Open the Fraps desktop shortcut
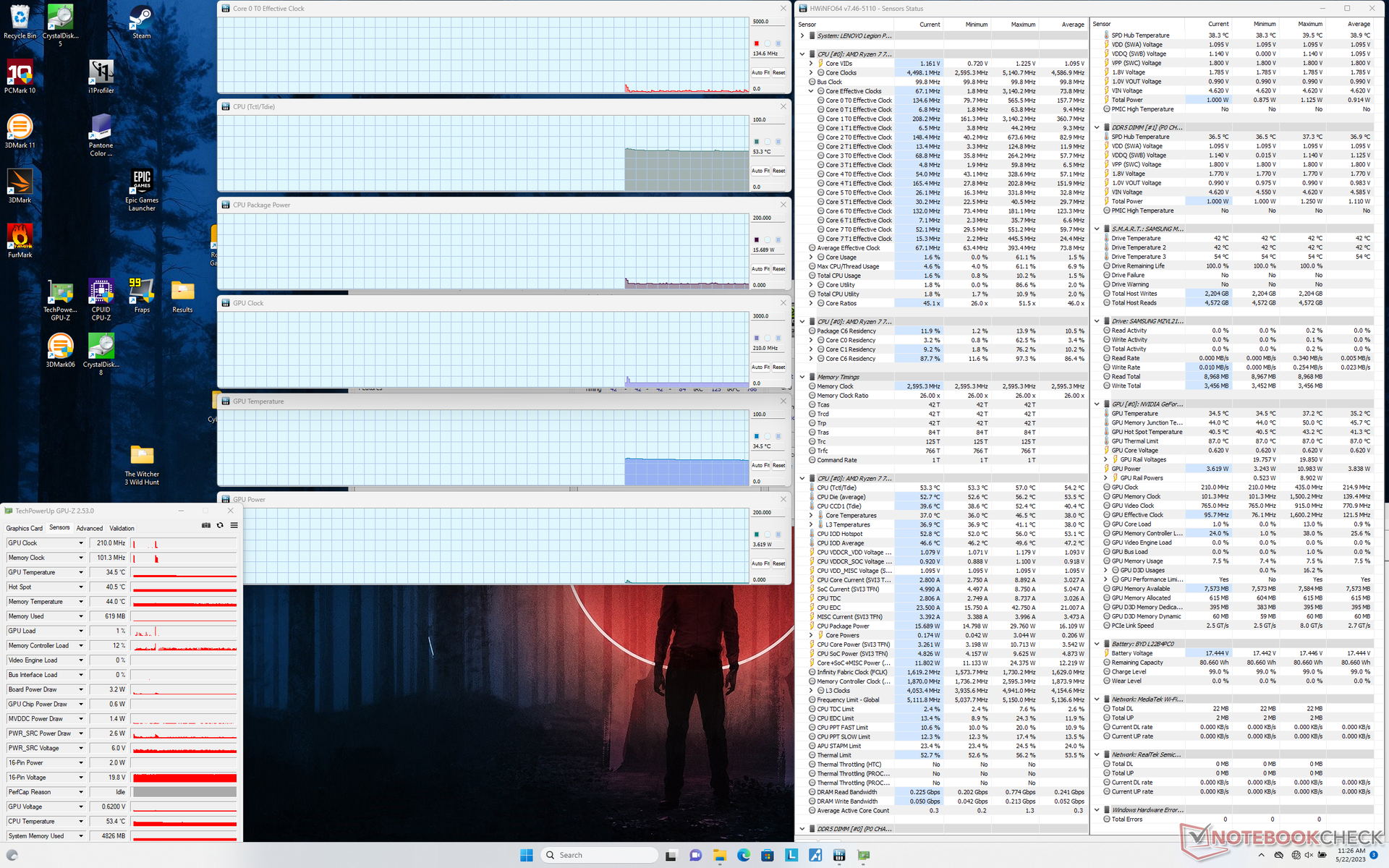The image size is (1389, 868). tap(141, 296)
